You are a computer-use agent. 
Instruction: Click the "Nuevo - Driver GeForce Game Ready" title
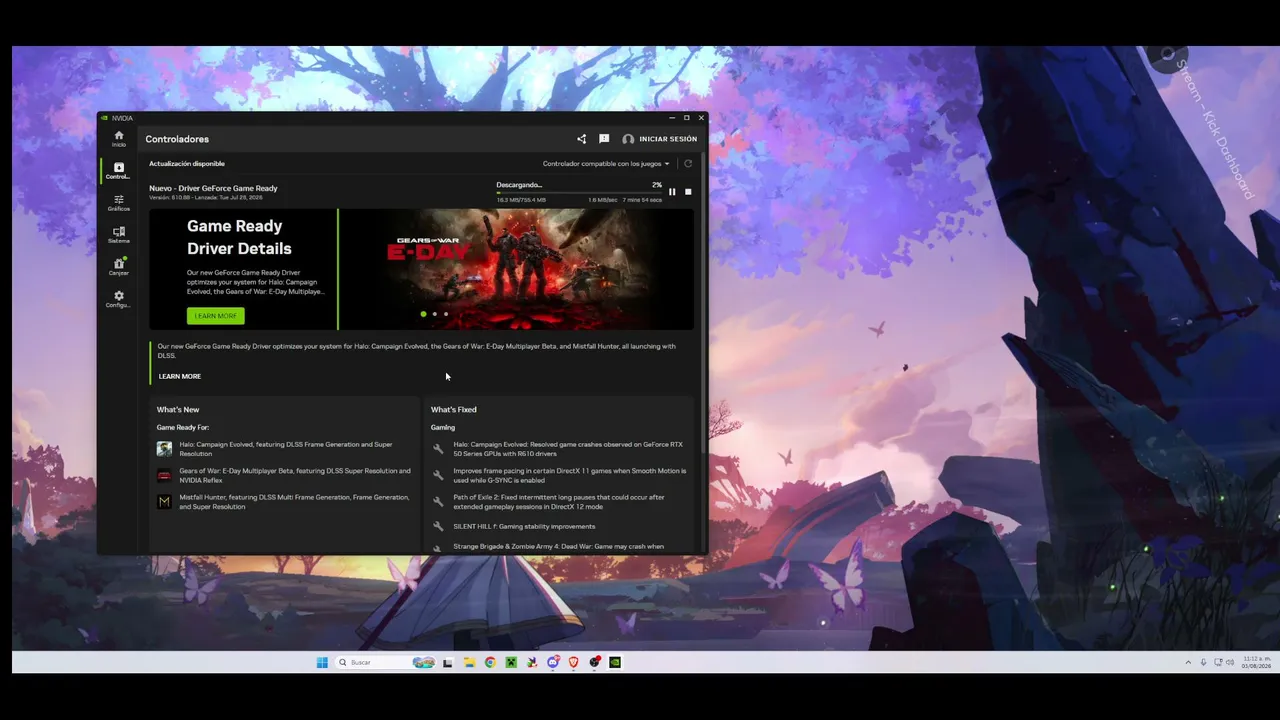(x=213, y=188)
